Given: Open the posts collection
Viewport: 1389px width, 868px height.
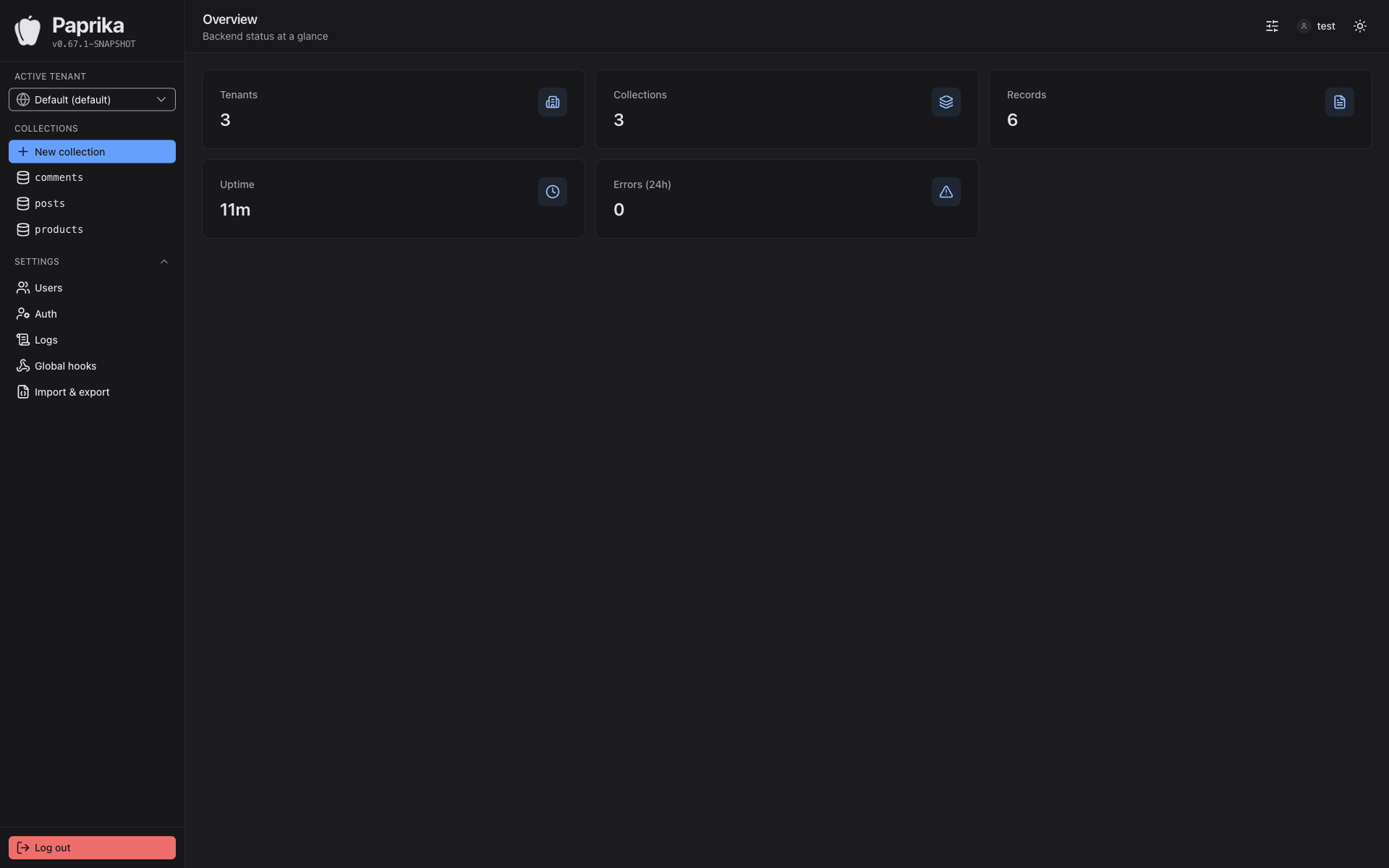Looking at the screenshot, I should (x=92, y=204).
